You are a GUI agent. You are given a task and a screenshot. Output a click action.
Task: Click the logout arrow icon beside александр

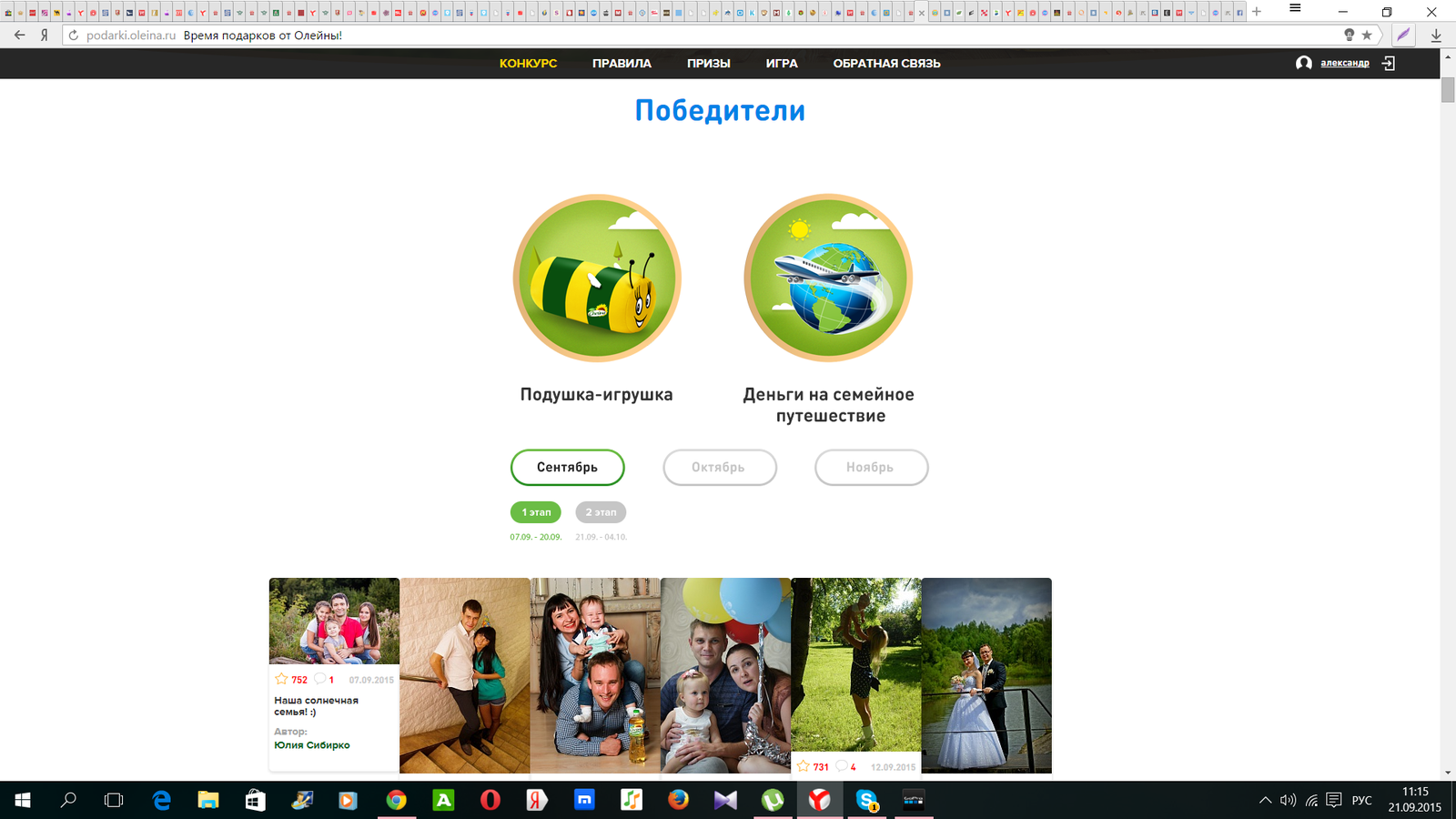(1388, 63)
